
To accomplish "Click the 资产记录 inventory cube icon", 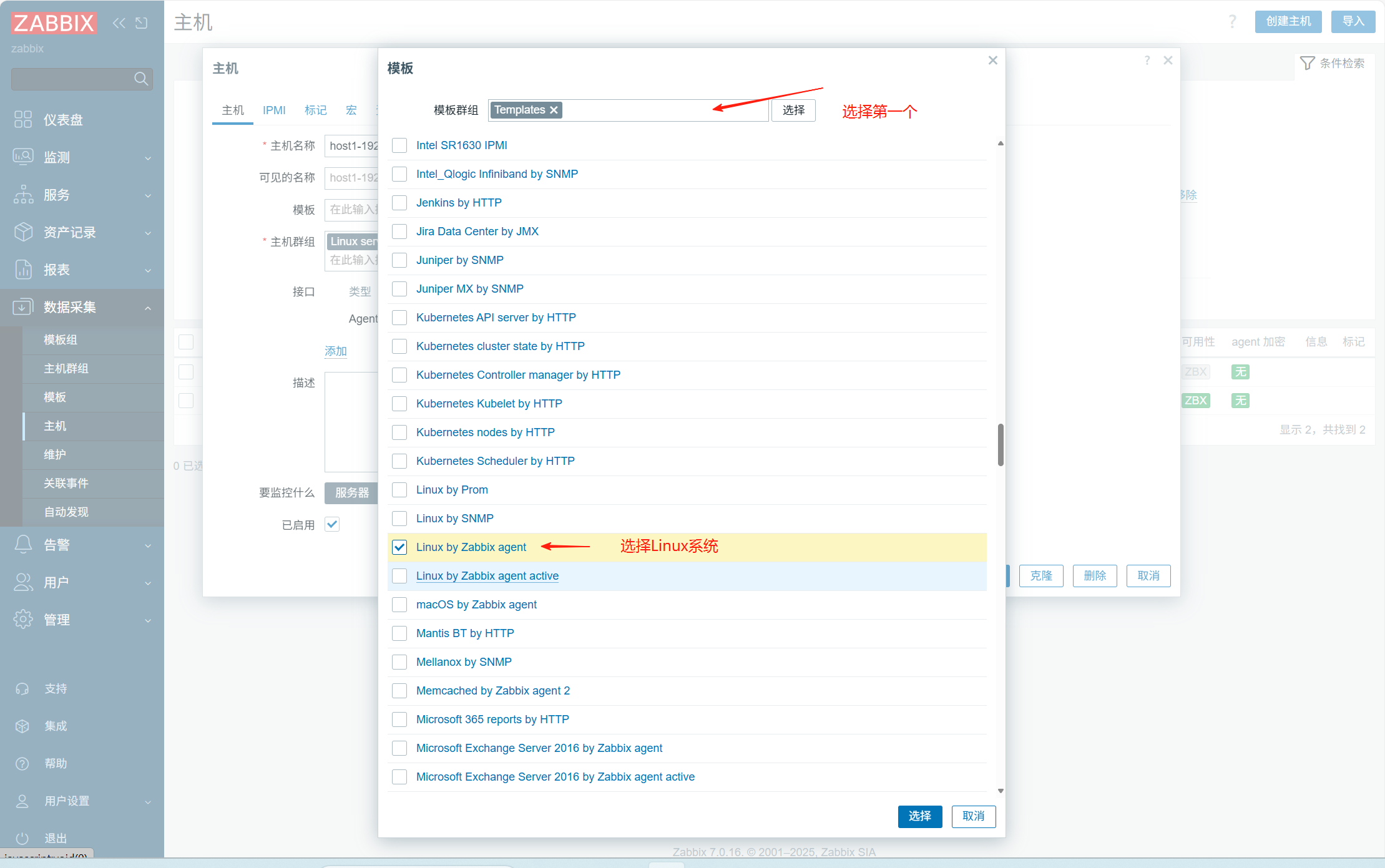I will [23, 232].
